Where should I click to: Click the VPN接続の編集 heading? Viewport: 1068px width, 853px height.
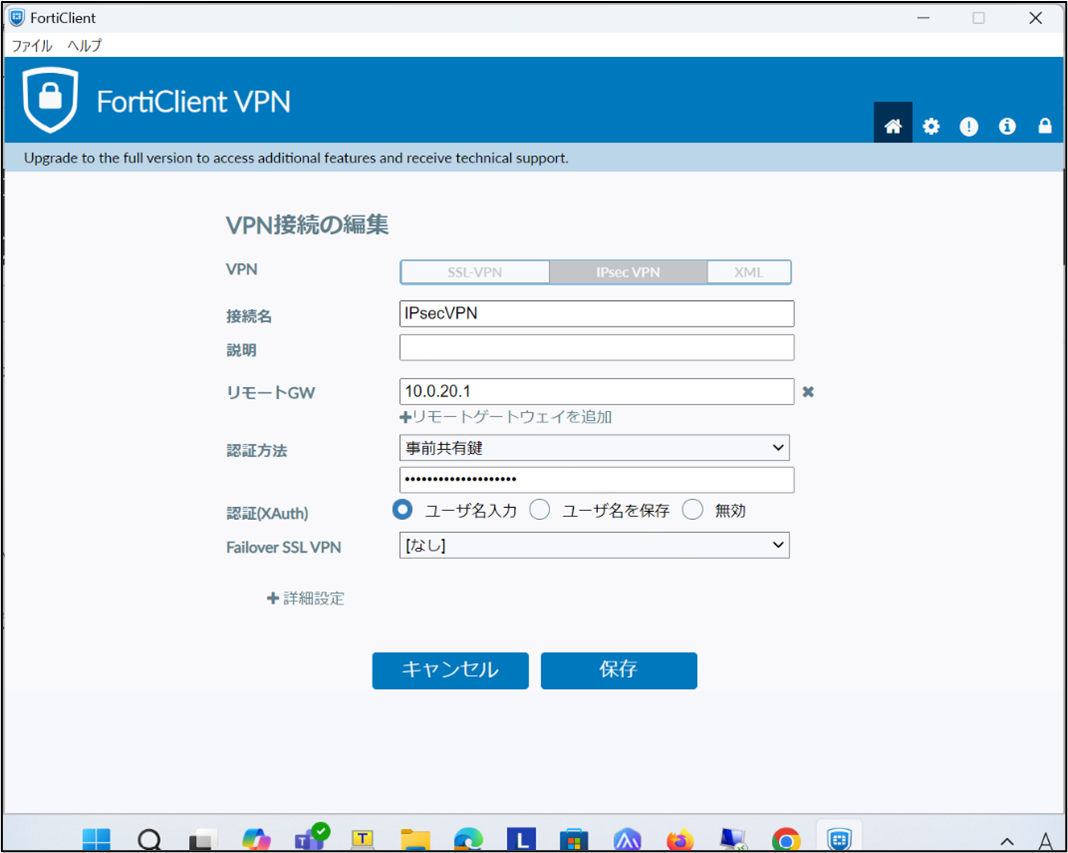point(307,224)
